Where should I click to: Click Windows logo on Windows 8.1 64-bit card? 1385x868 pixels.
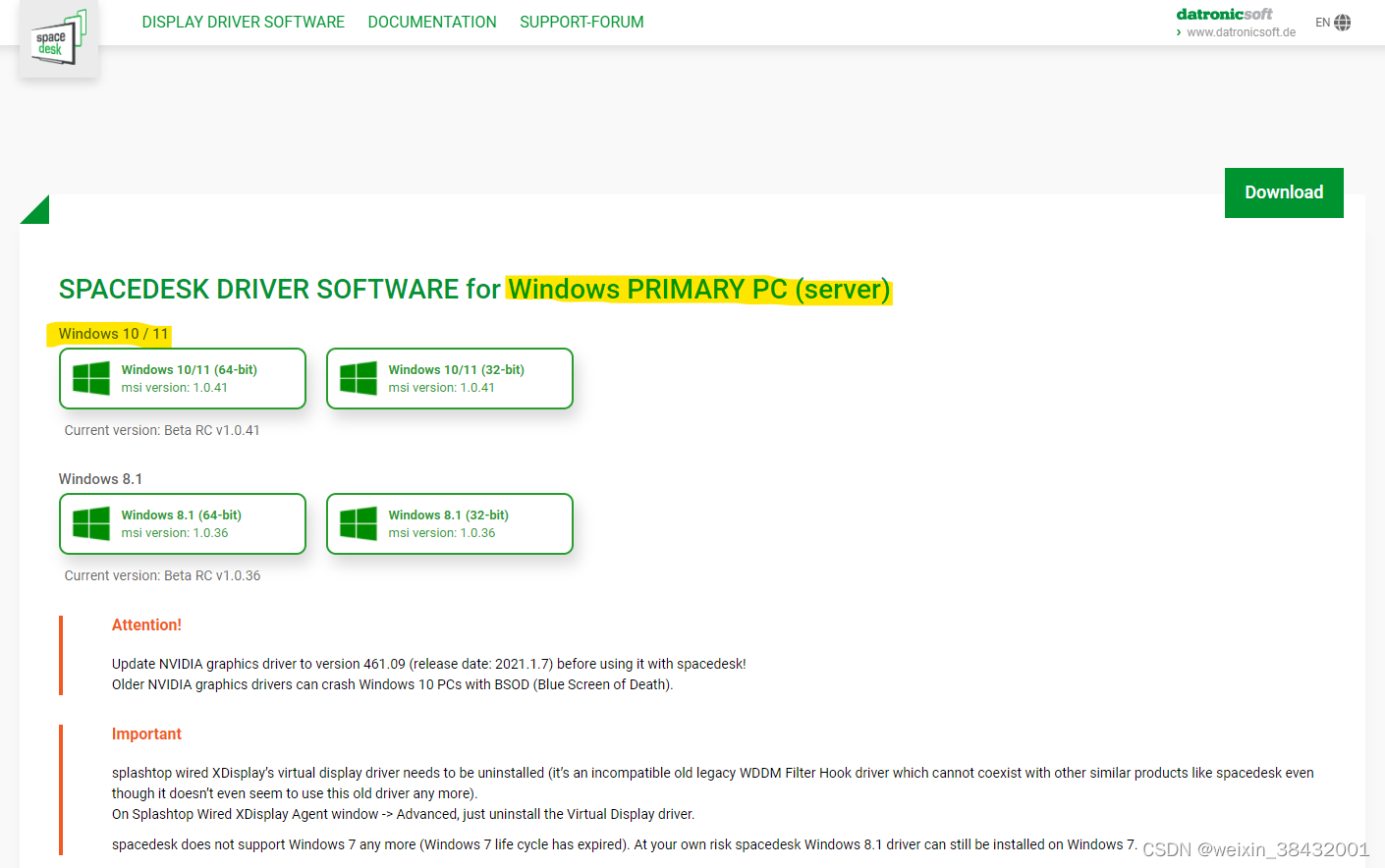point(91,523)
